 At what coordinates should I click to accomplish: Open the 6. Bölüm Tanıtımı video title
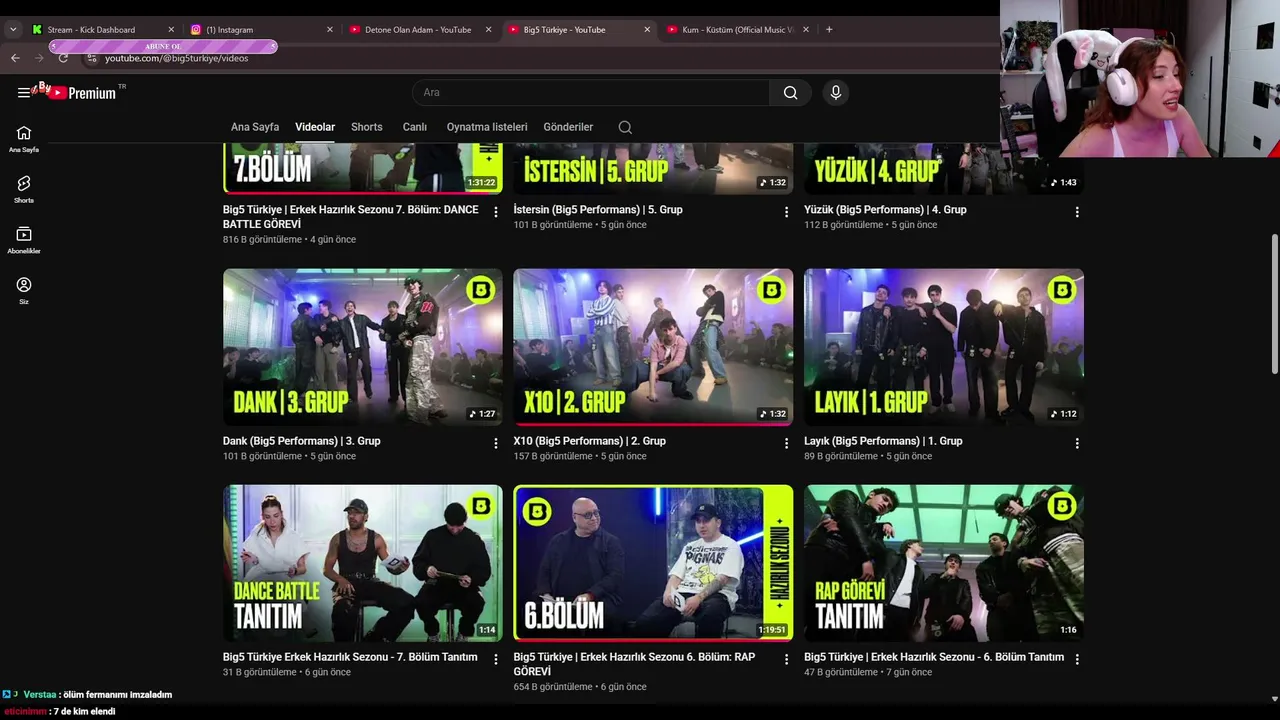[934, 657]
